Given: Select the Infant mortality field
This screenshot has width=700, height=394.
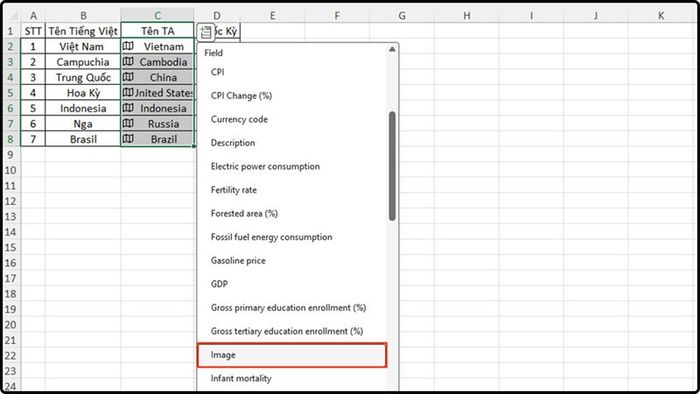Looking at the screenshot, I should pos(292,378).
